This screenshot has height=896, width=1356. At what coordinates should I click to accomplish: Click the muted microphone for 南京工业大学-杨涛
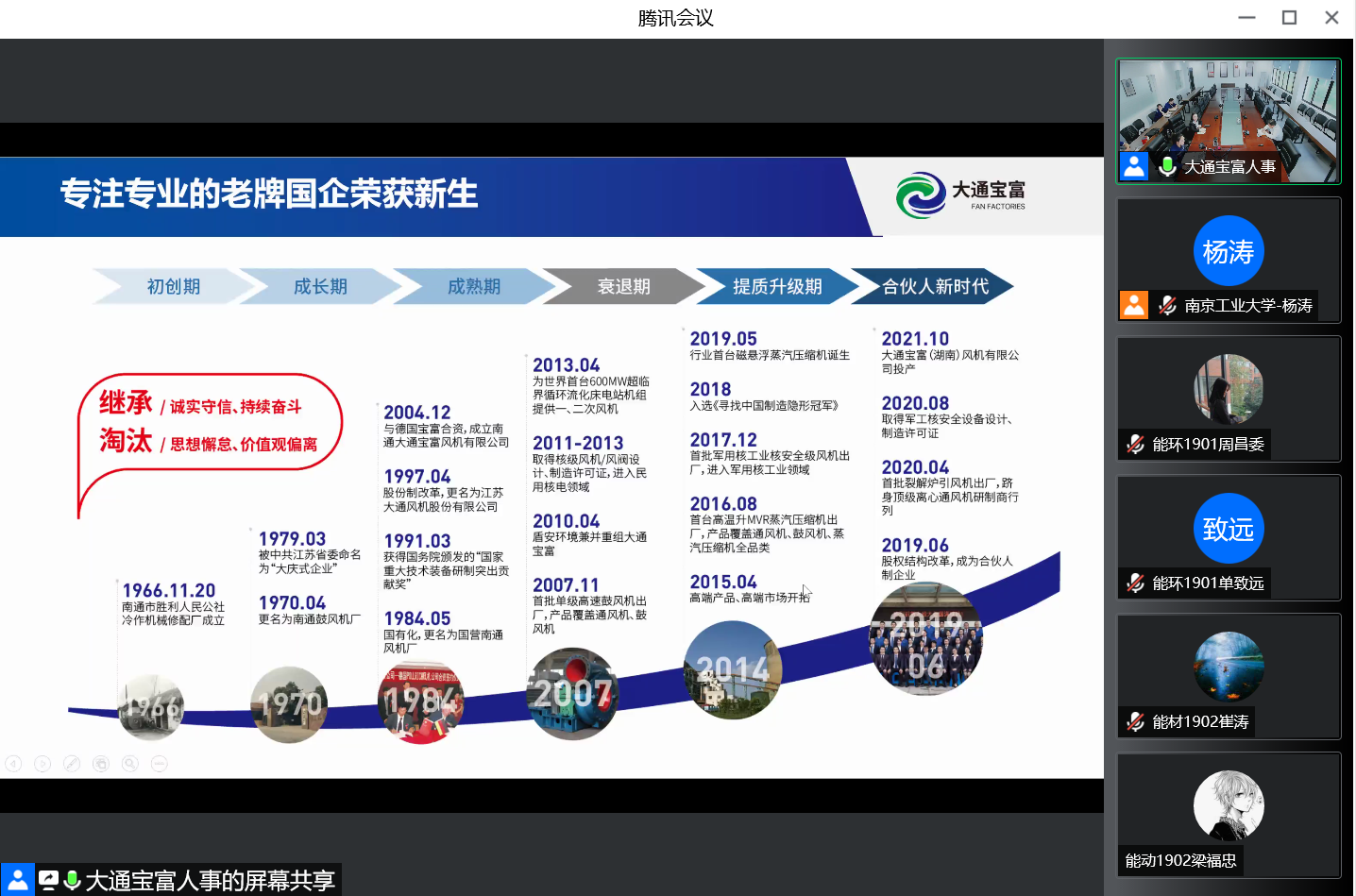(1167, 305)
